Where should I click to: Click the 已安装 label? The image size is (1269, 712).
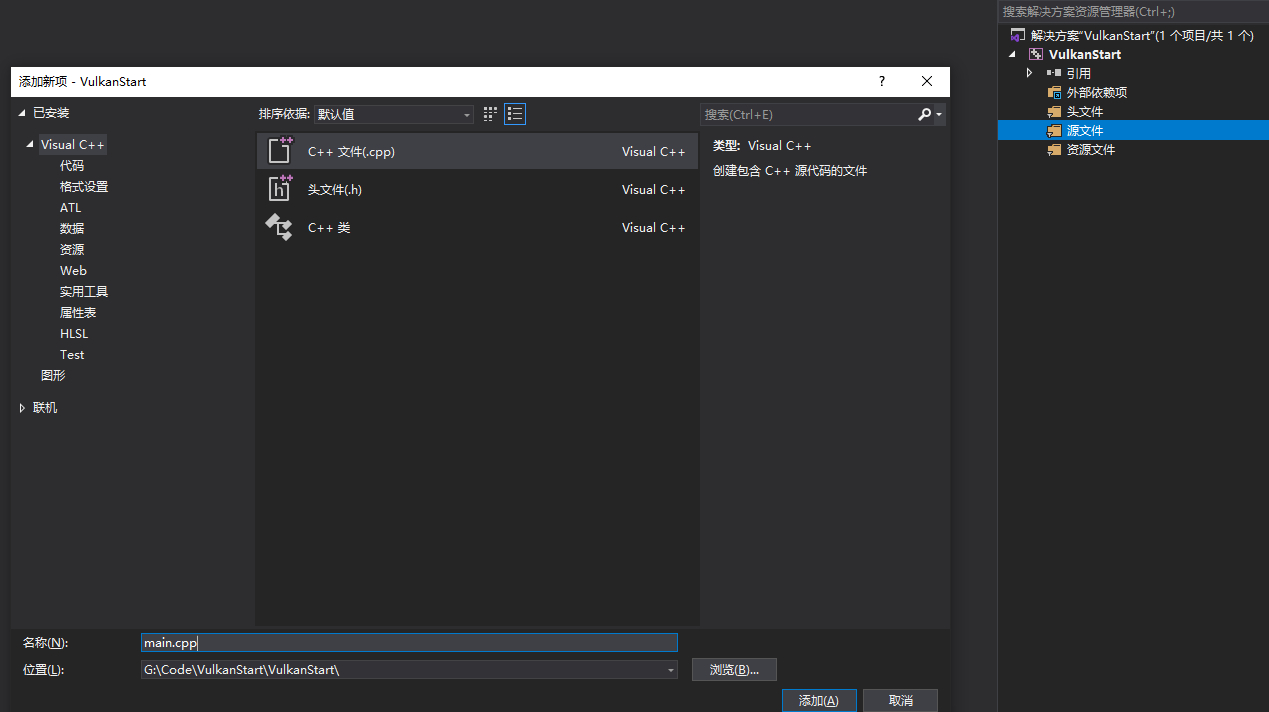click(51, 113)
